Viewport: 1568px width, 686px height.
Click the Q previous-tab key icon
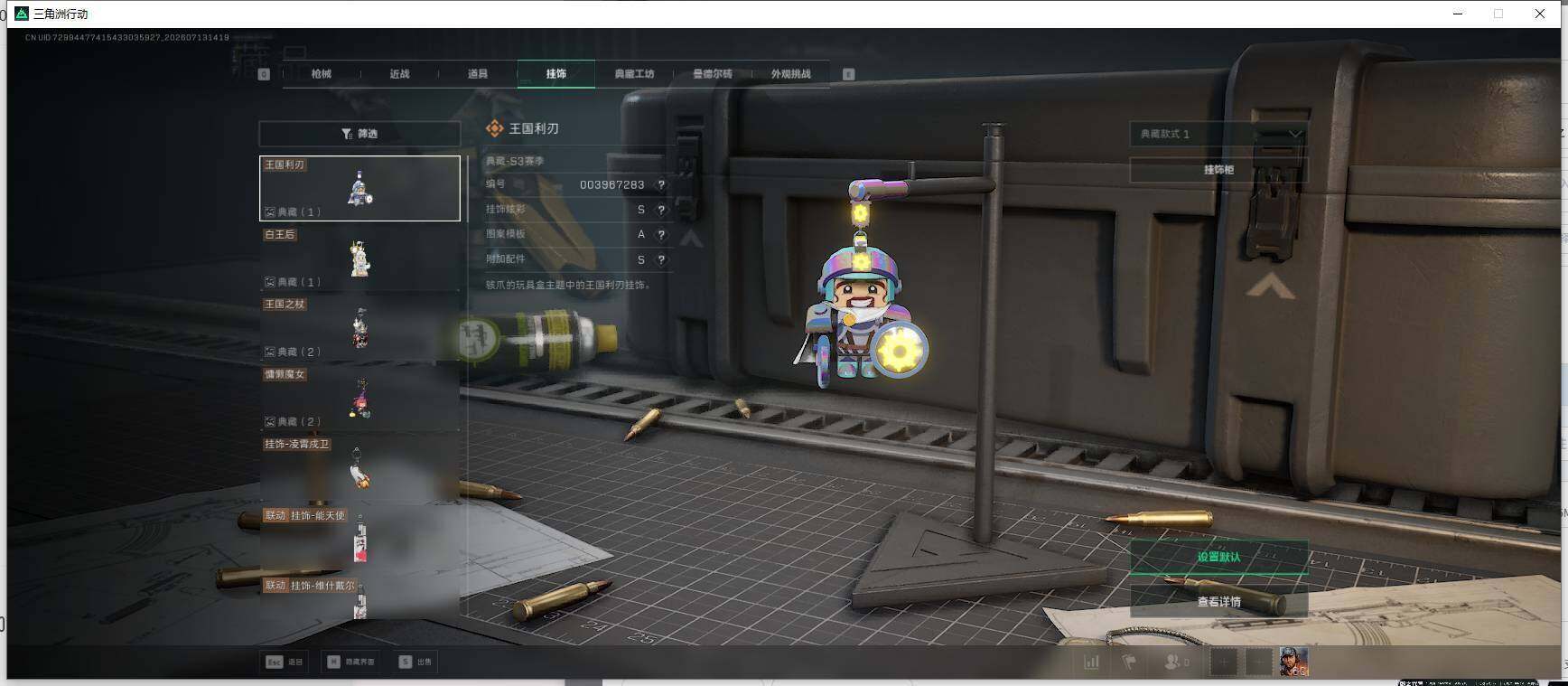[x=264, y=74]
